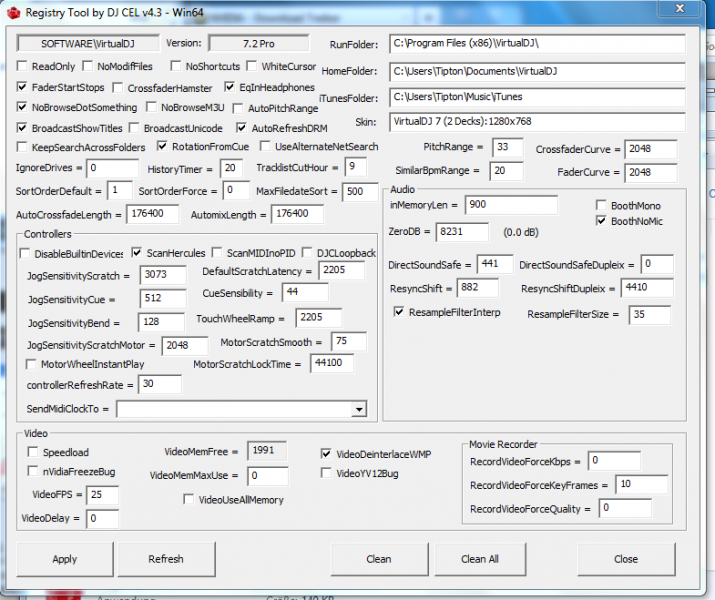Image resolution: width=715 pixels, height=600 pixels.
Task: Enable ScanMIDInoPID checkbox
Action: click(x=217, y=253)
